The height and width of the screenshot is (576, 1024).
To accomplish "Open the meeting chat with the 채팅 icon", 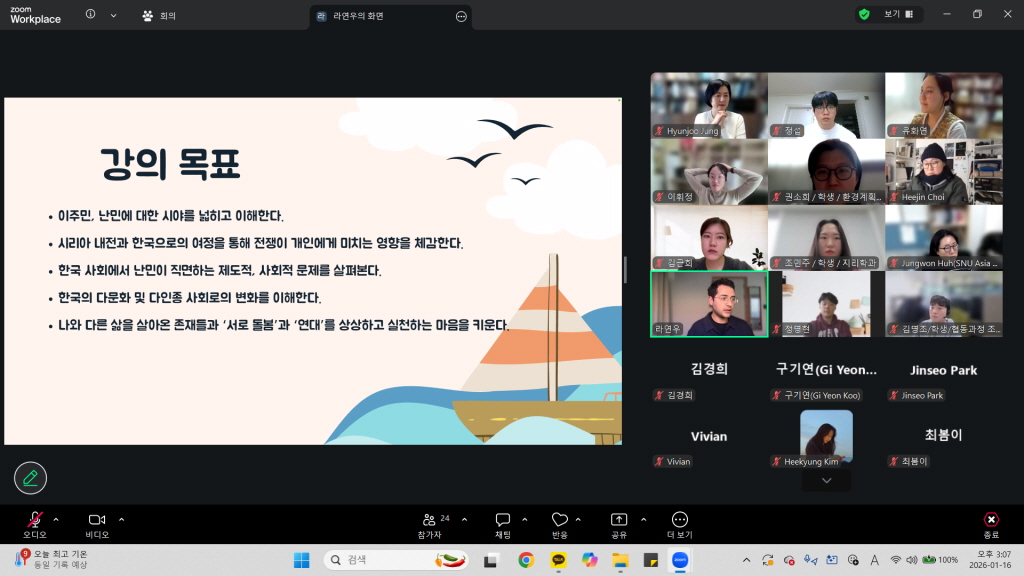I will tap(501, 520).
